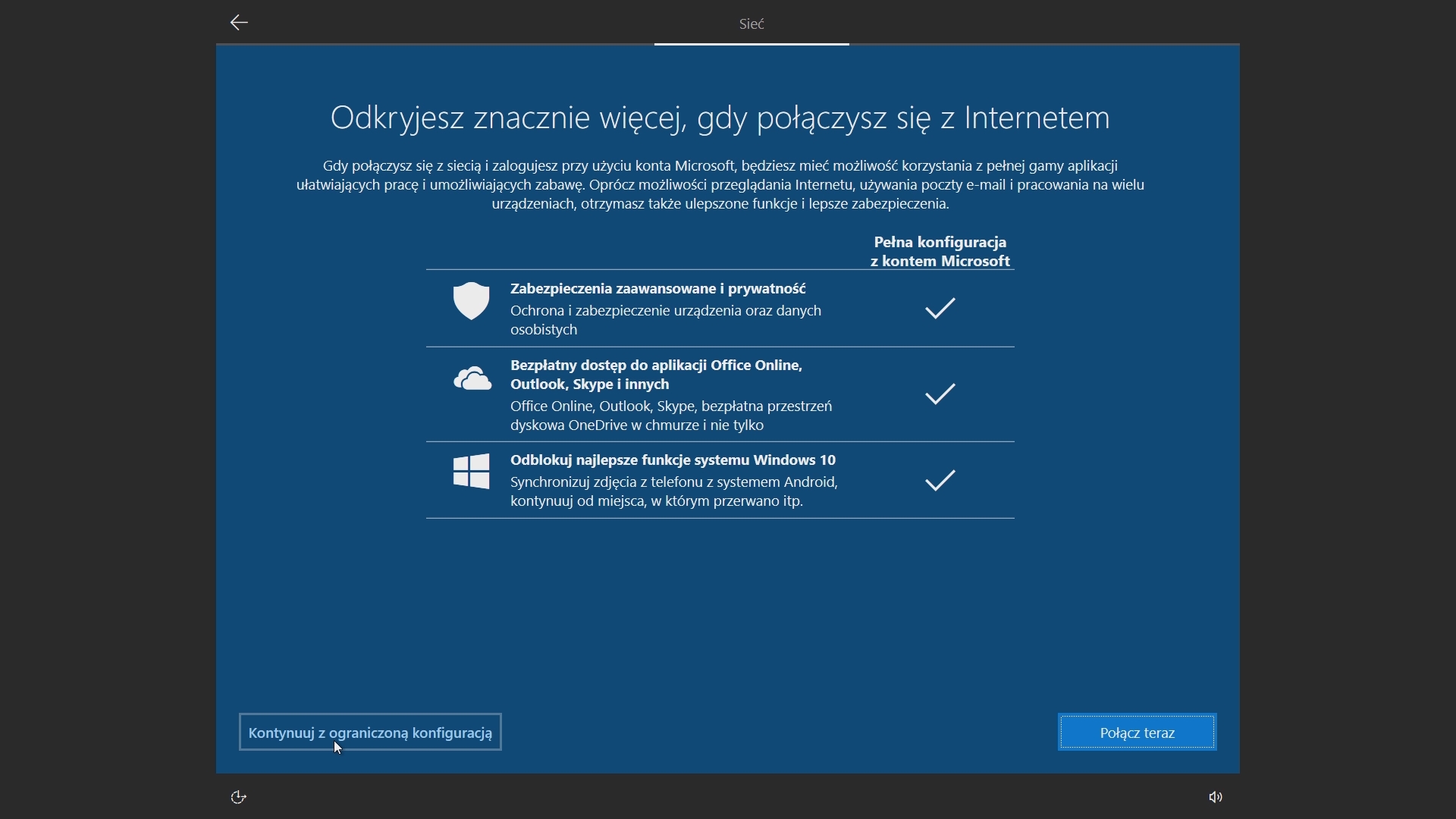Click the OneDrive cloud icon
Screen dimensions: 1456x819
pyautogui.click(x=472, y=378)
